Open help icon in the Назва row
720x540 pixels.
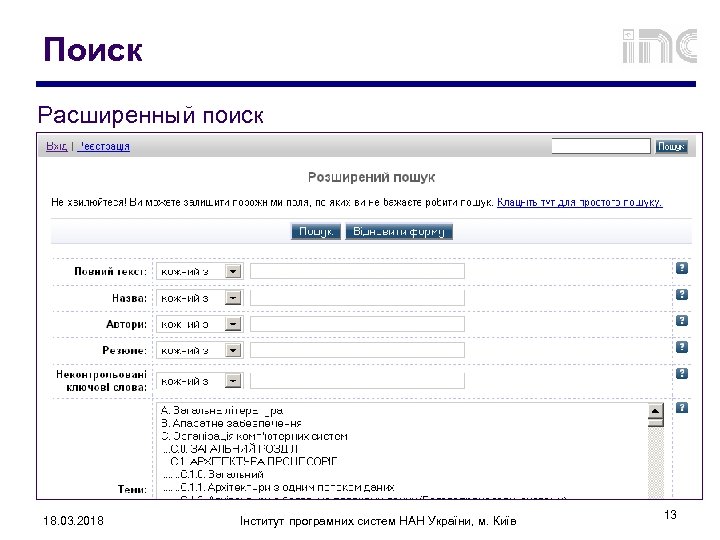click(682, 294)
